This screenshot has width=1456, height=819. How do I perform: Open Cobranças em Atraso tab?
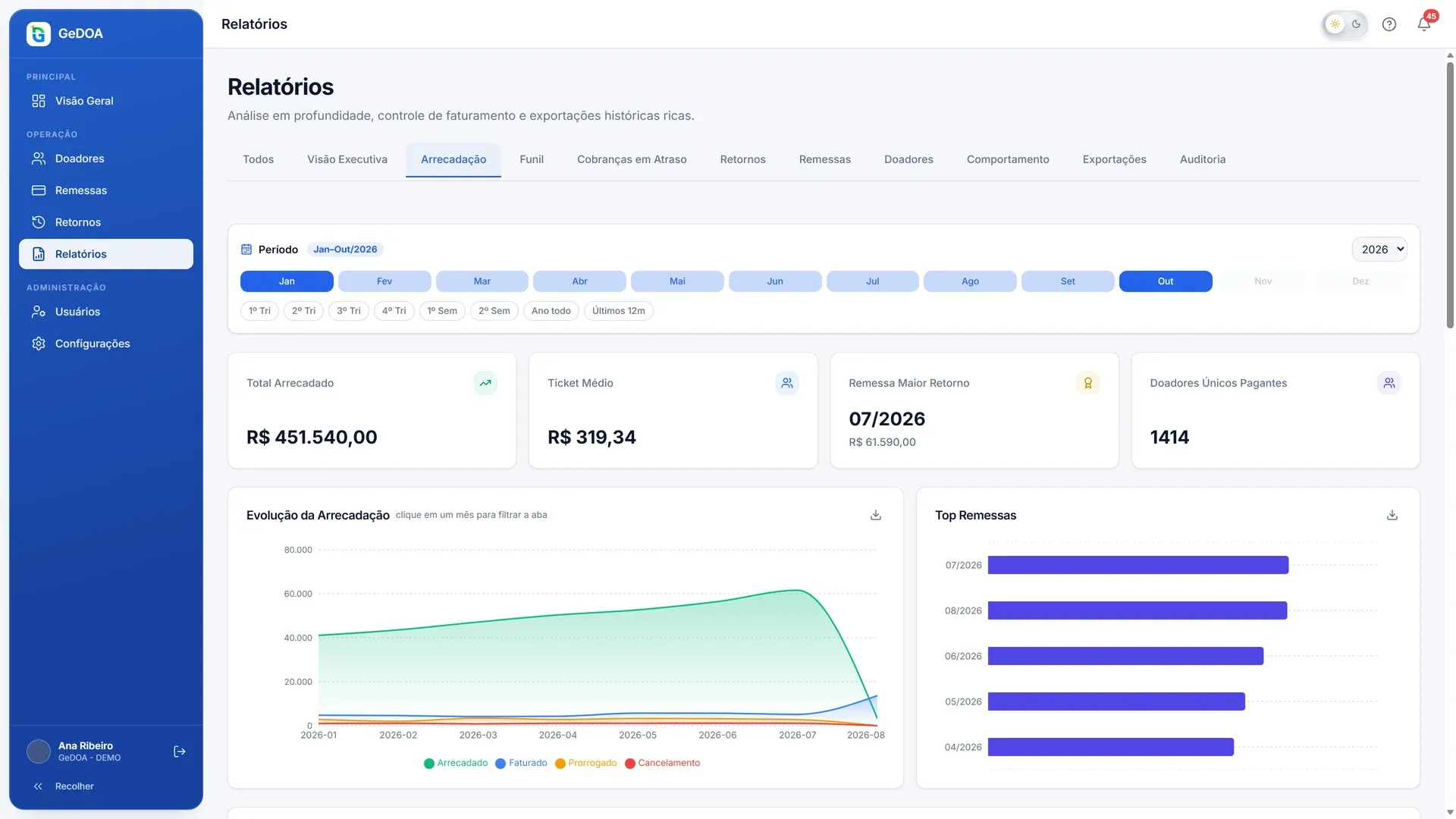pos(632,159)
